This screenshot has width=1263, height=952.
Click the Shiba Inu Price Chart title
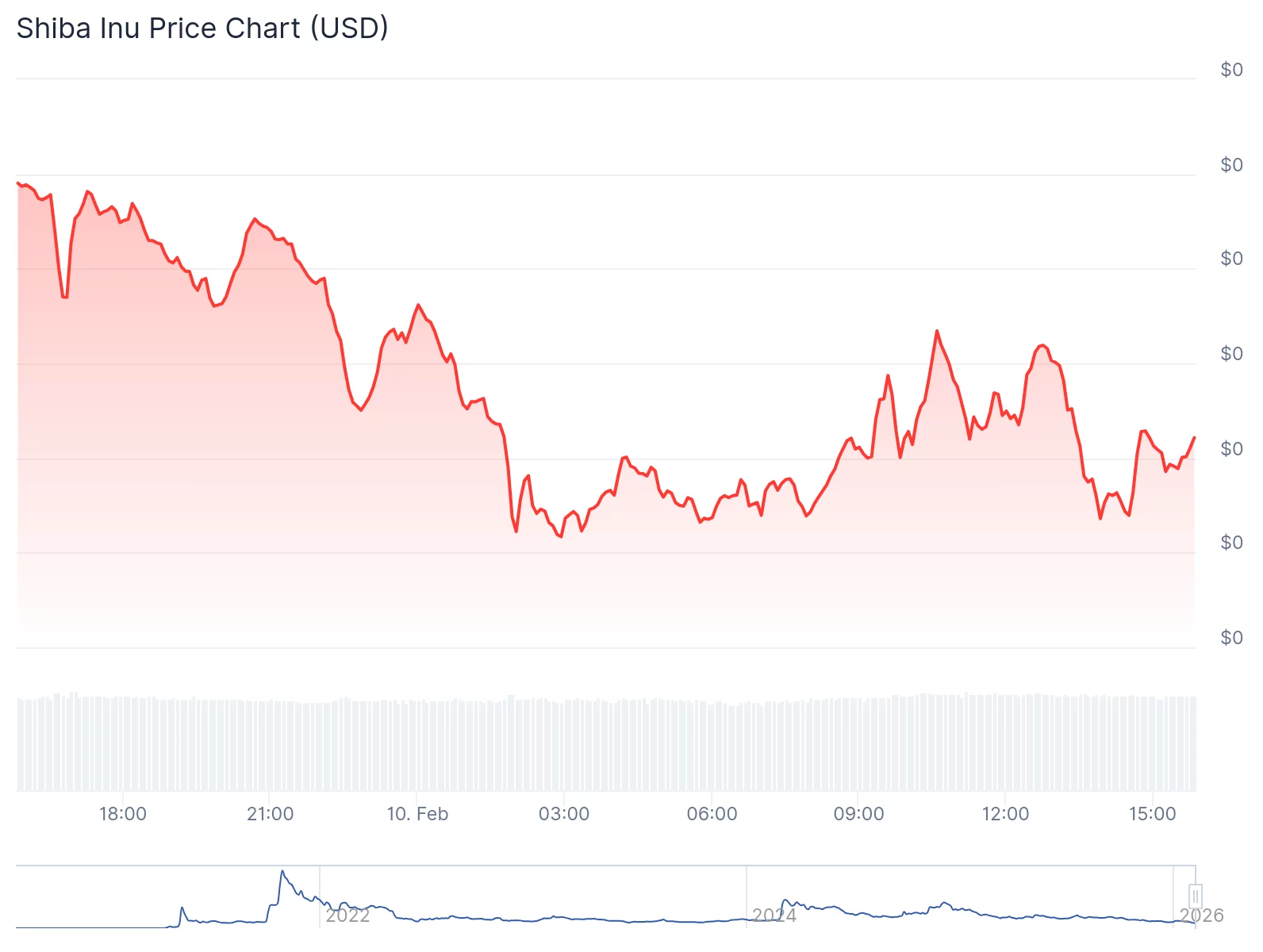202,28
